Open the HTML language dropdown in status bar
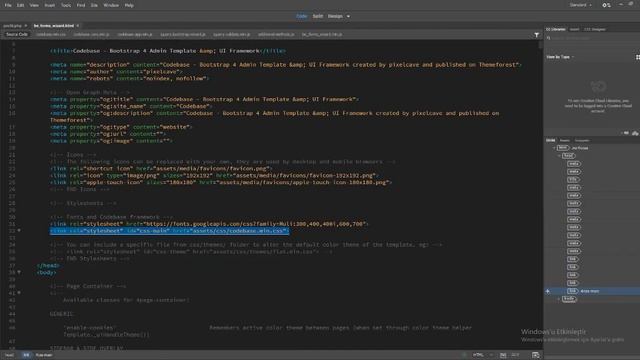 (x=482, y=355)
